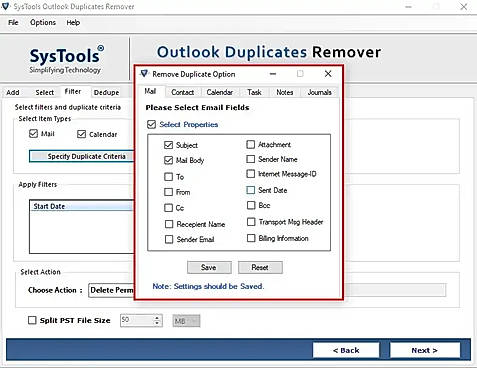Check Transport Msg Header checkbox
The width and height of the screenshot is (477, 368).
(x=251, y=222)
